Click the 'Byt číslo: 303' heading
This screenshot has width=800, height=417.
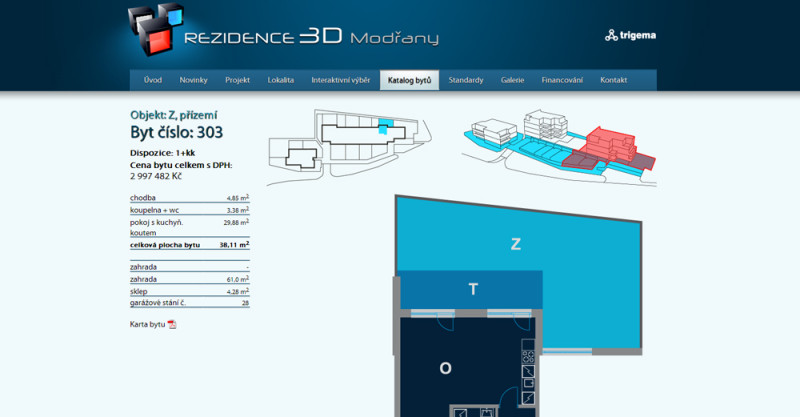click(x=177, y=133)
